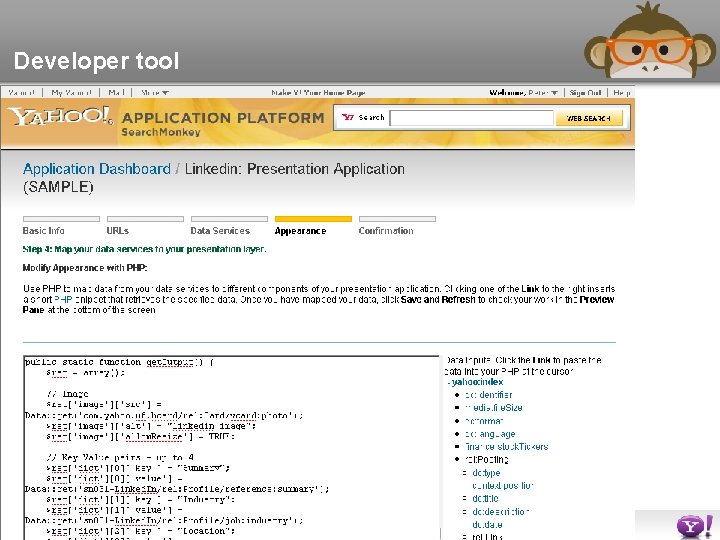Click the rel:Posting tree item
This screenshot has width=720, height=540.
(487, 459)
